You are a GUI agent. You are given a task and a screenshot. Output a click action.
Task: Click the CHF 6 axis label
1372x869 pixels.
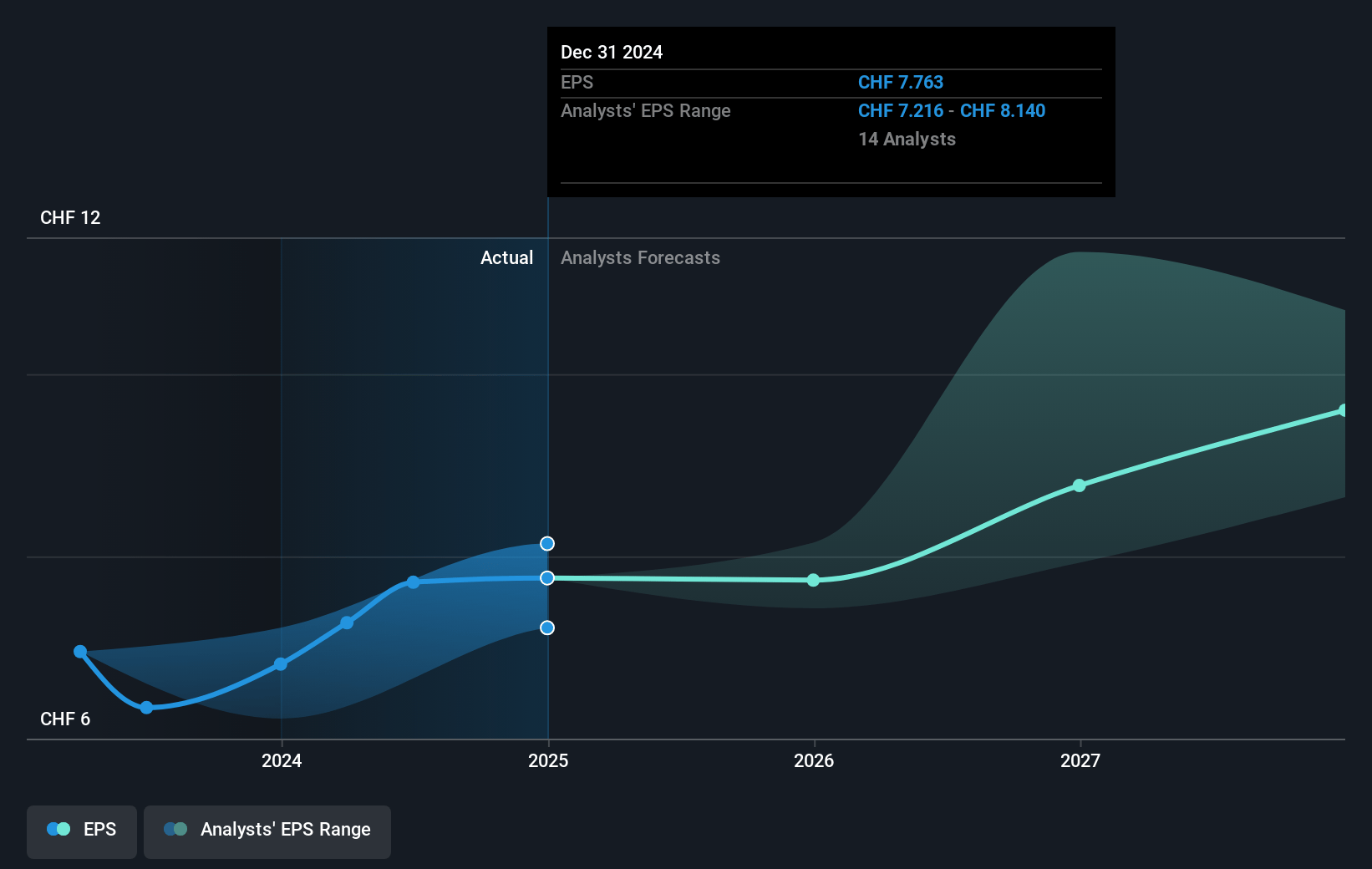[x=65, y=719]
